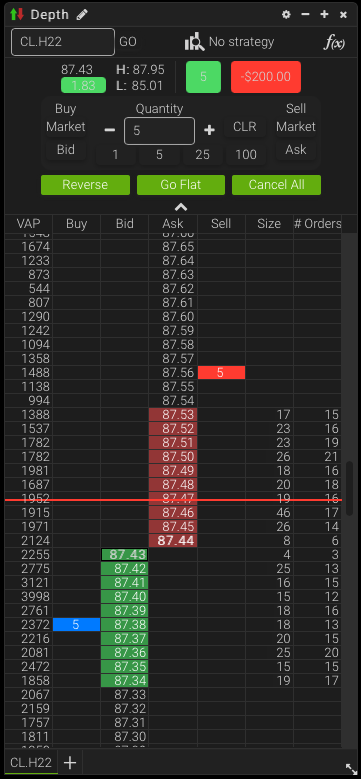Add a new tab with plus button
This screenshot has height=779, width=361.
pos(70,763)
